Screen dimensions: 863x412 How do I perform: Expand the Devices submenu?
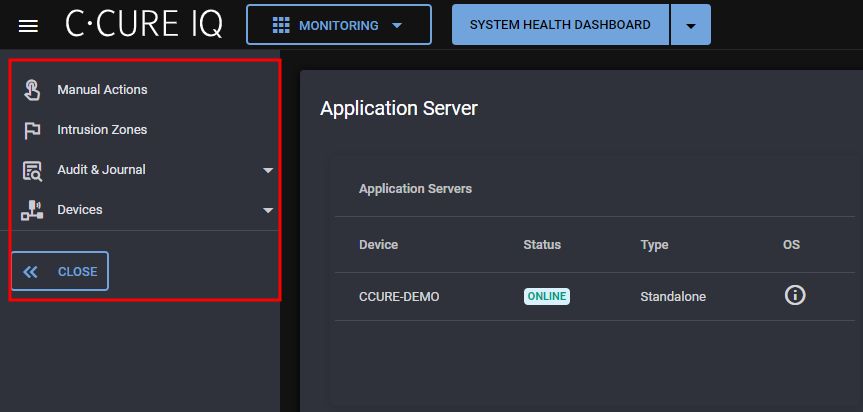click(268, 210)
